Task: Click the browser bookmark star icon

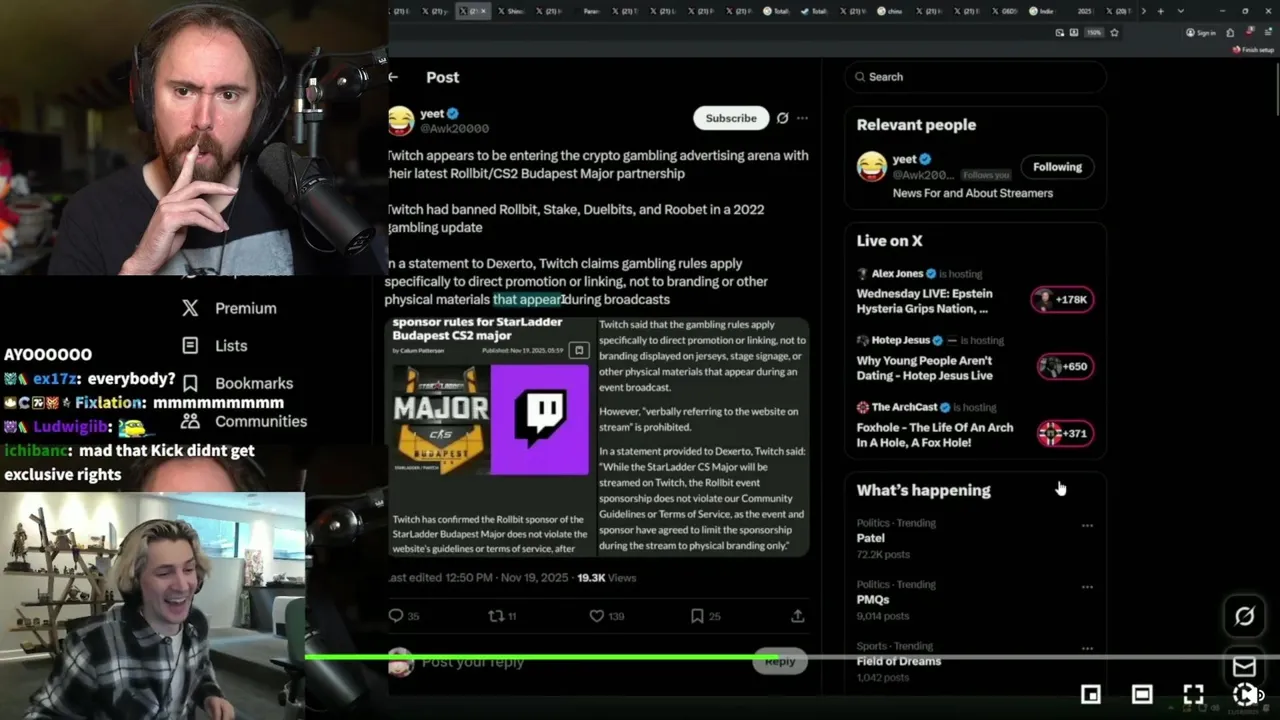Action: pos(1114,32)
